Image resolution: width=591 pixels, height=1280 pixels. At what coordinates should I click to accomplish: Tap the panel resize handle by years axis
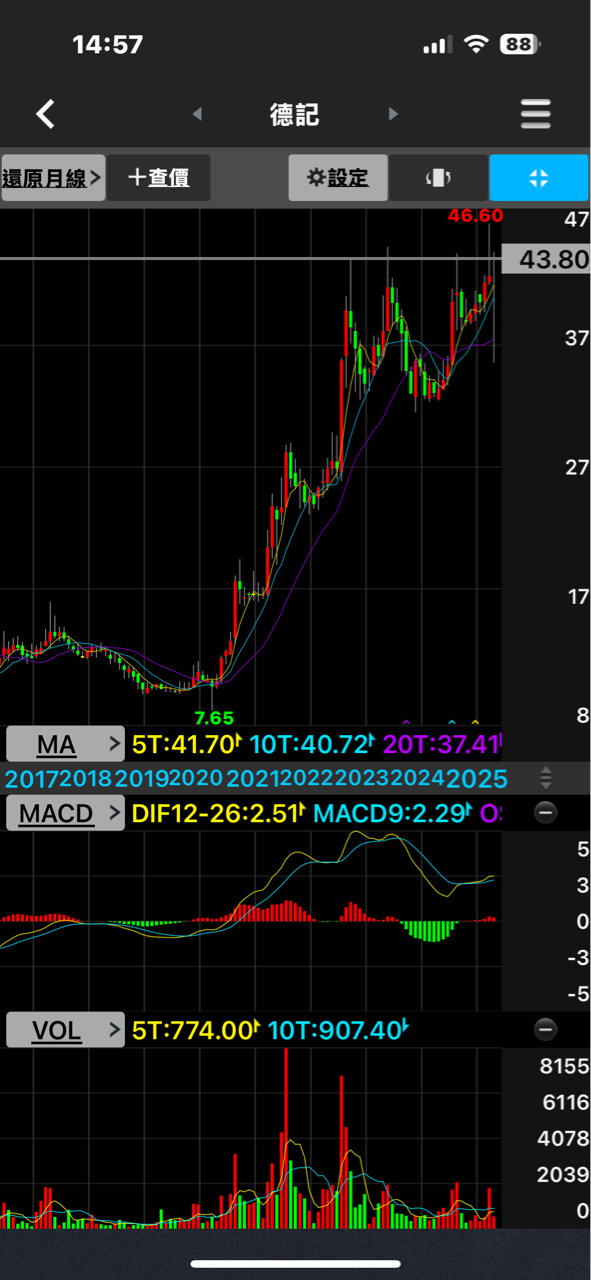(546, 777)
